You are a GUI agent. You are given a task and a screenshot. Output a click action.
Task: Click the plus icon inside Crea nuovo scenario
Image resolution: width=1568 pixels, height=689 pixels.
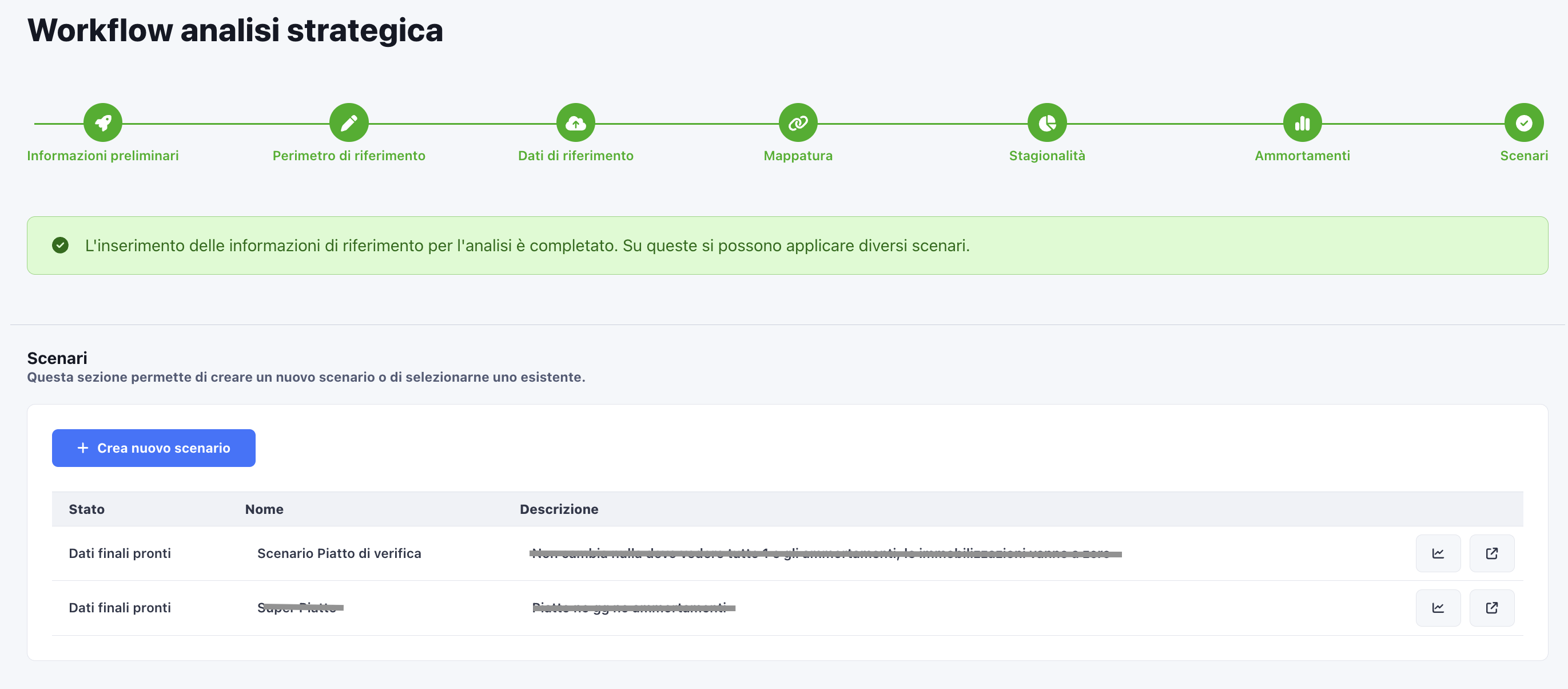coord(82,448)
